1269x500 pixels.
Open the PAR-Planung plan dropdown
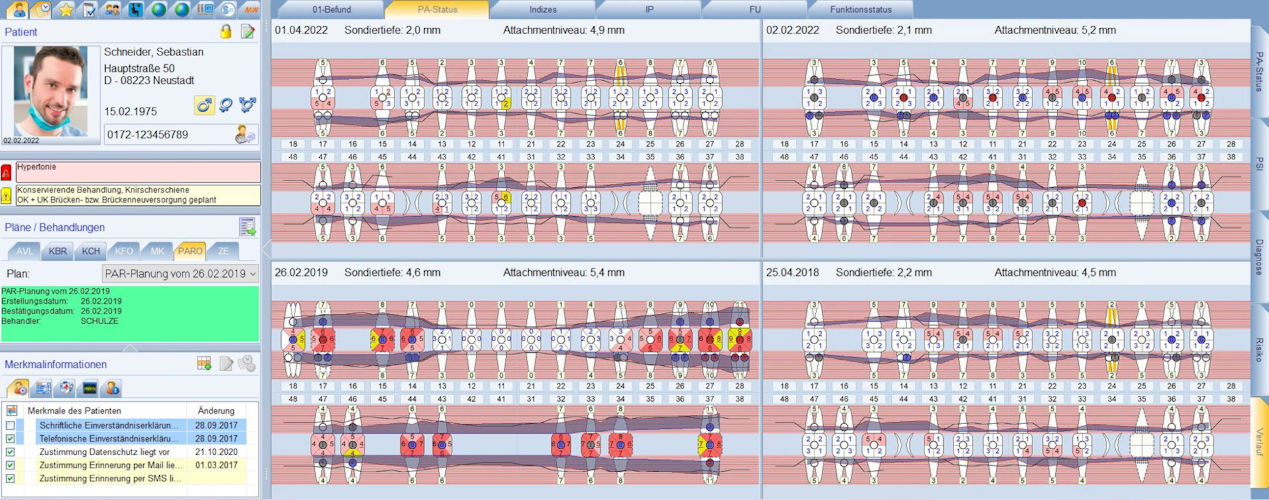pyautogui.click(x=180, y=273)
